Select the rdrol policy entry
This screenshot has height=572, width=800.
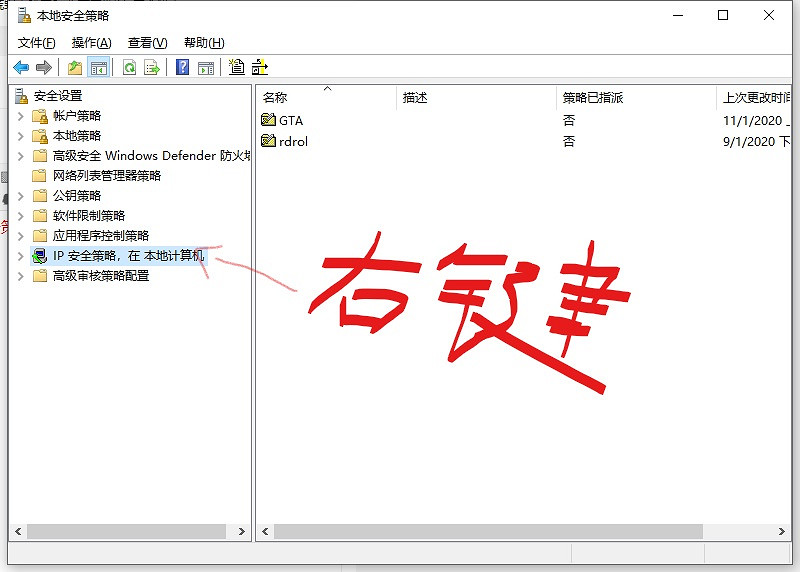click(x=293, y=141)
